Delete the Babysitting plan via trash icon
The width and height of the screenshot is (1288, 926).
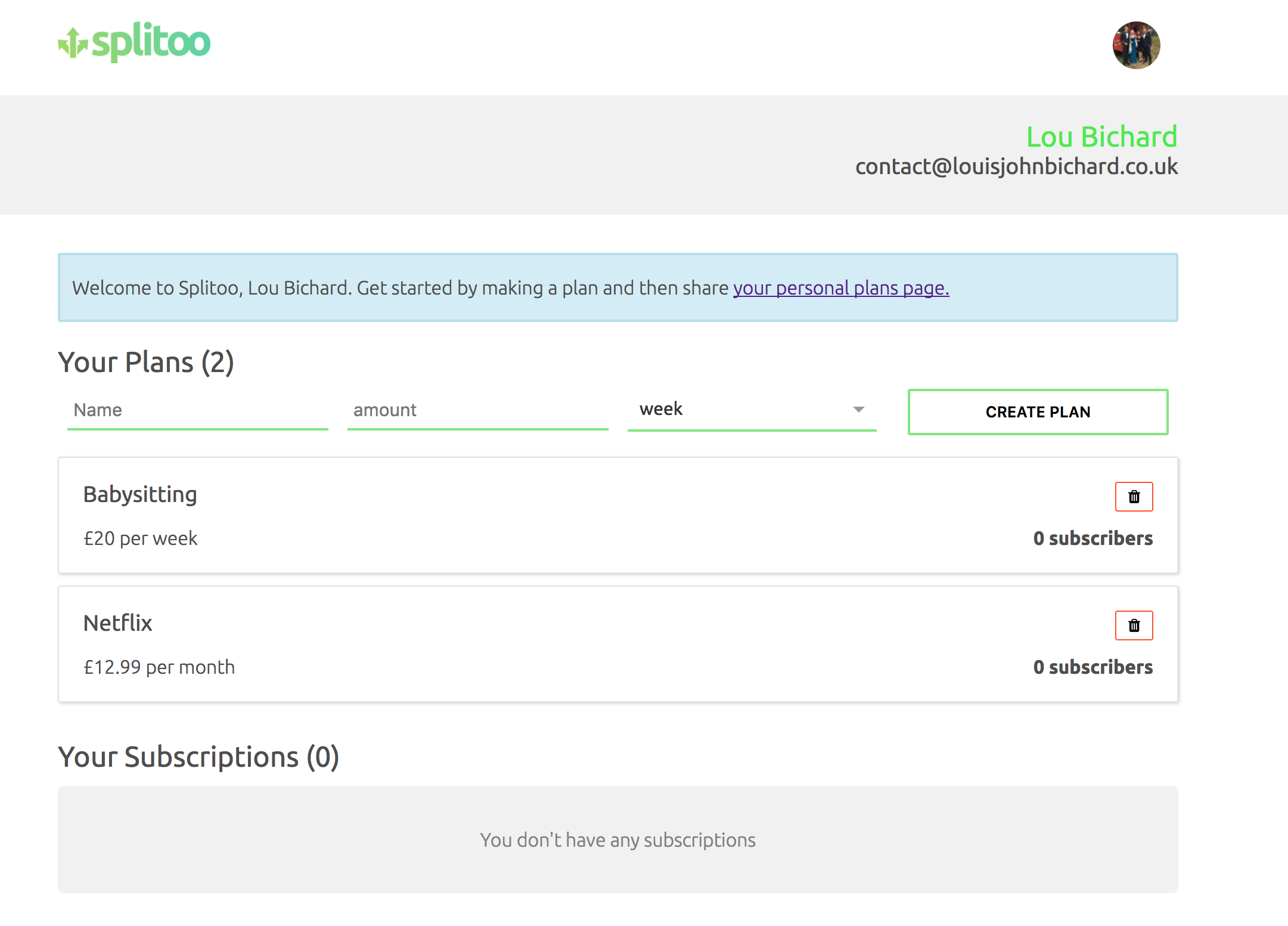pos(1134,497)
